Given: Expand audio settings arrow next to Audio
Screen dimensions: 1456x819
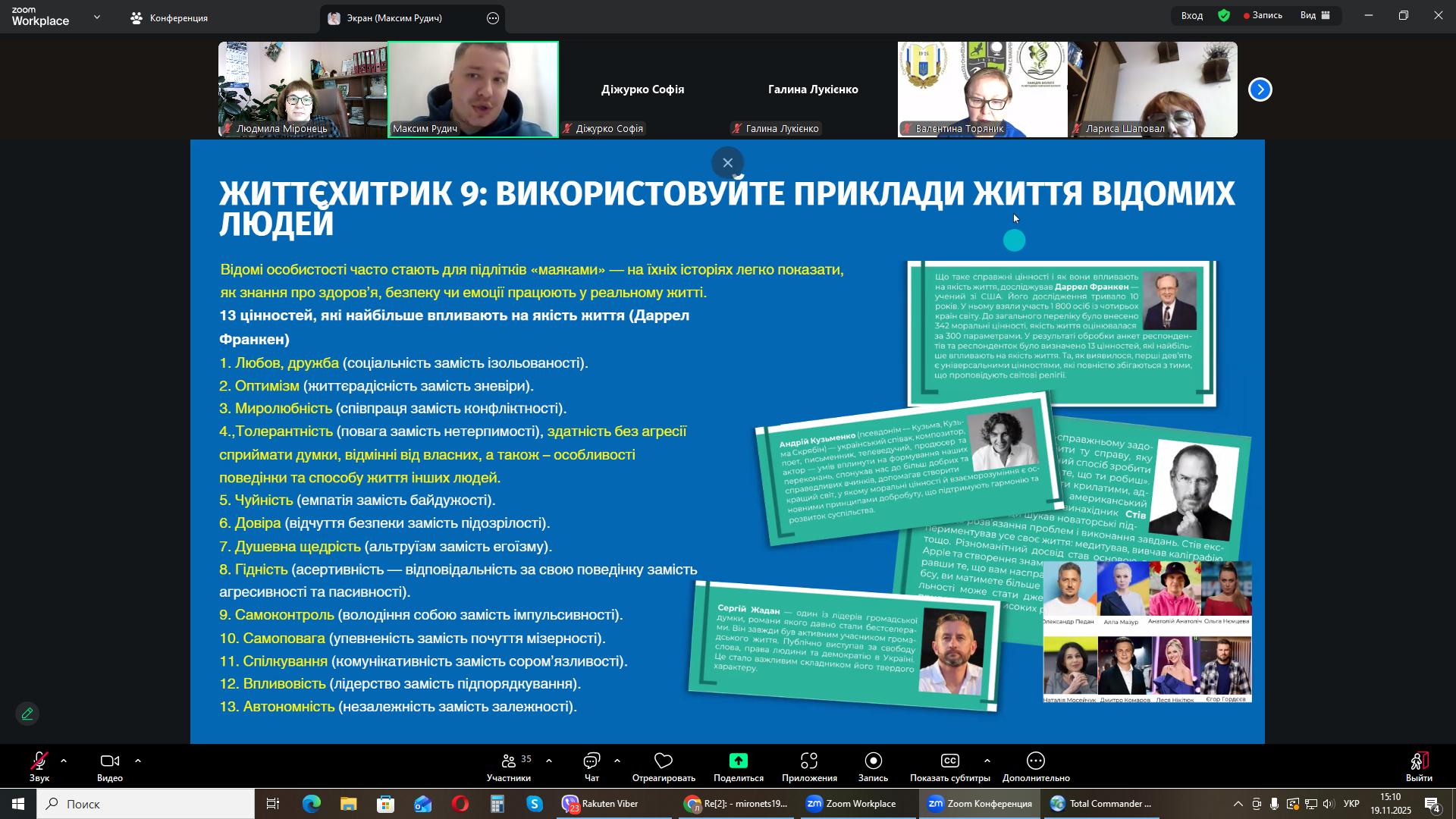Looking at the screenshot, I should (x=64, y=761).
